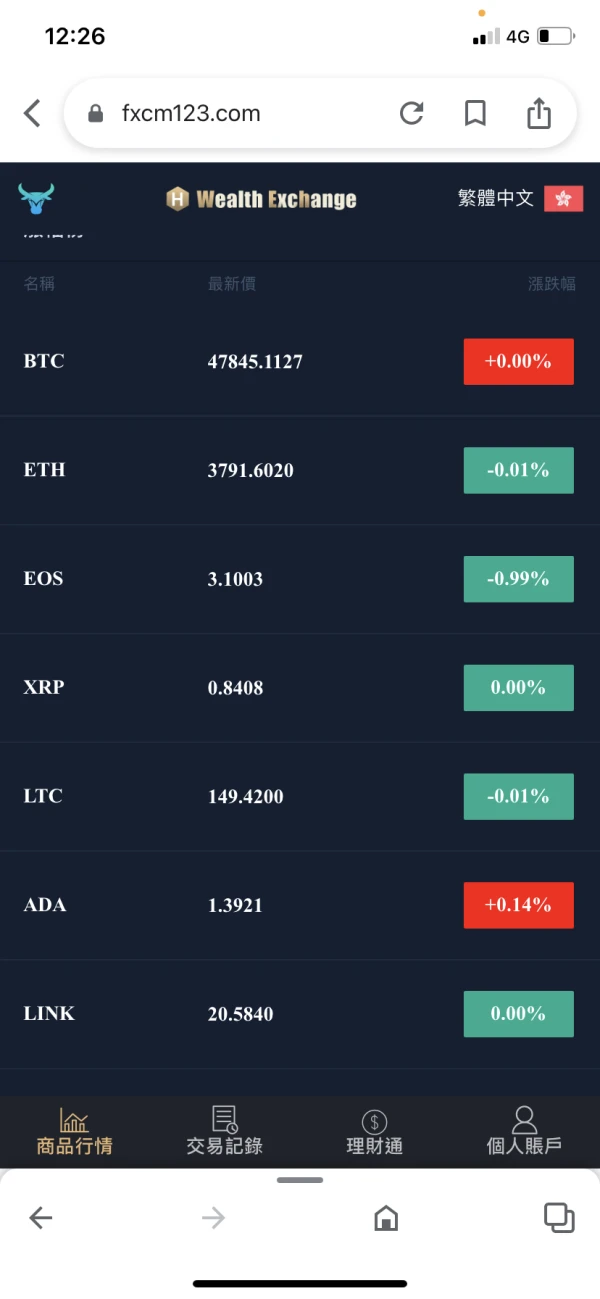This screenshot has width=600, height=1299.
Task: Open the 繁體中文 language selector
Action: point(496,198)
